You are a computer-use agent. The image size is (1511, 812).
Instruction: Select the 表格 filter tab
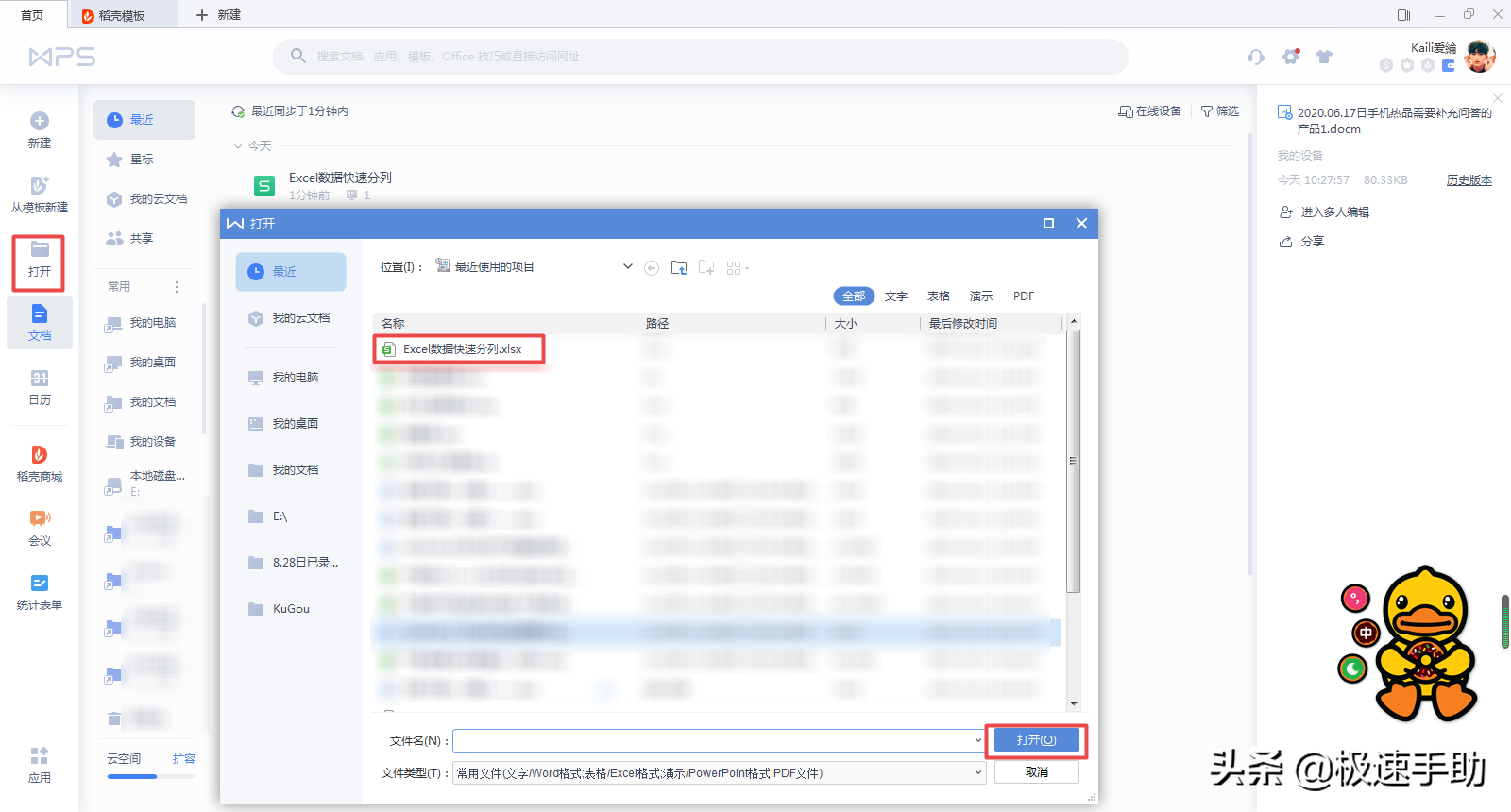pyautogui.click(x=939, y=296)
